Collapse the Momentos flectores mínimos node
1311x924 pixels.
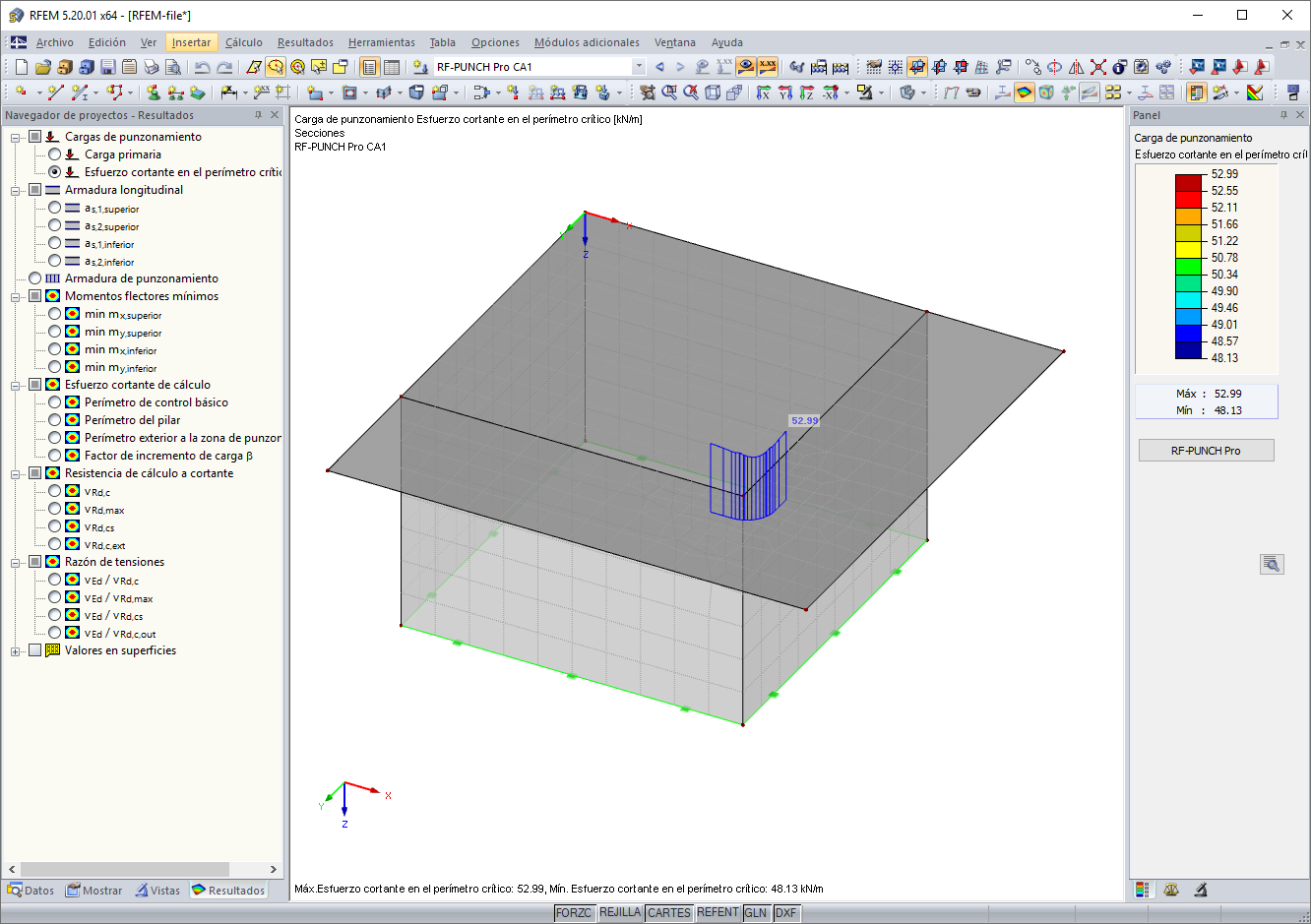click(16, 296)
